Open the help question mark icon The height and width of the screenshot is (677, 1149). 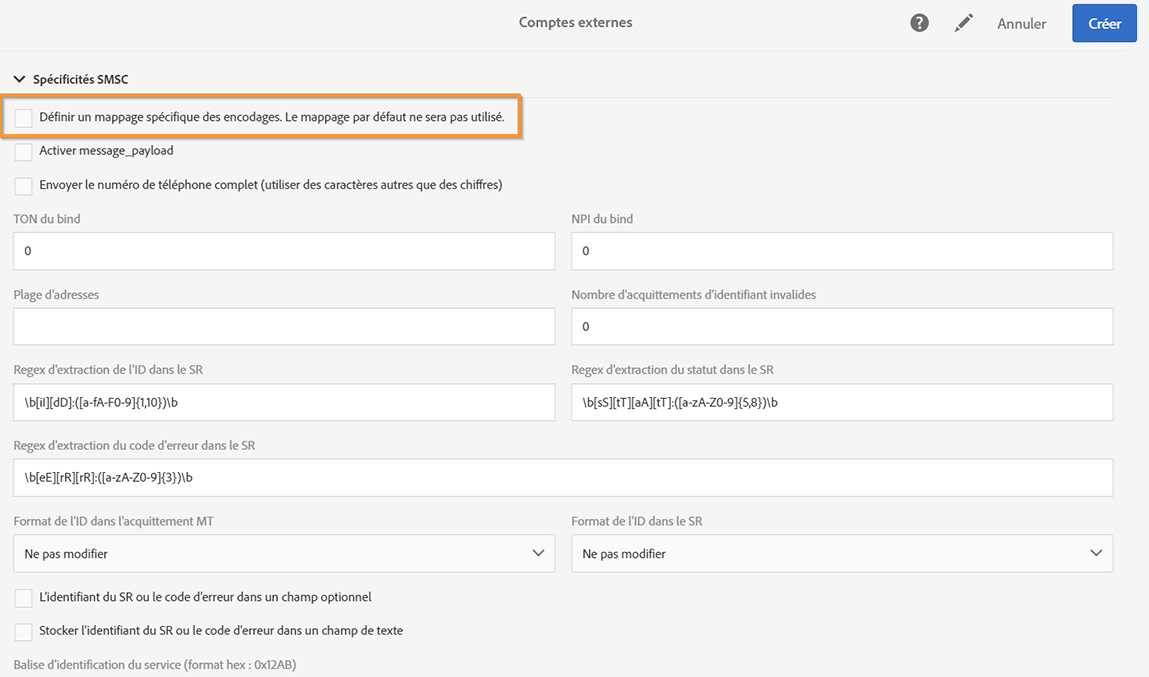919,23
